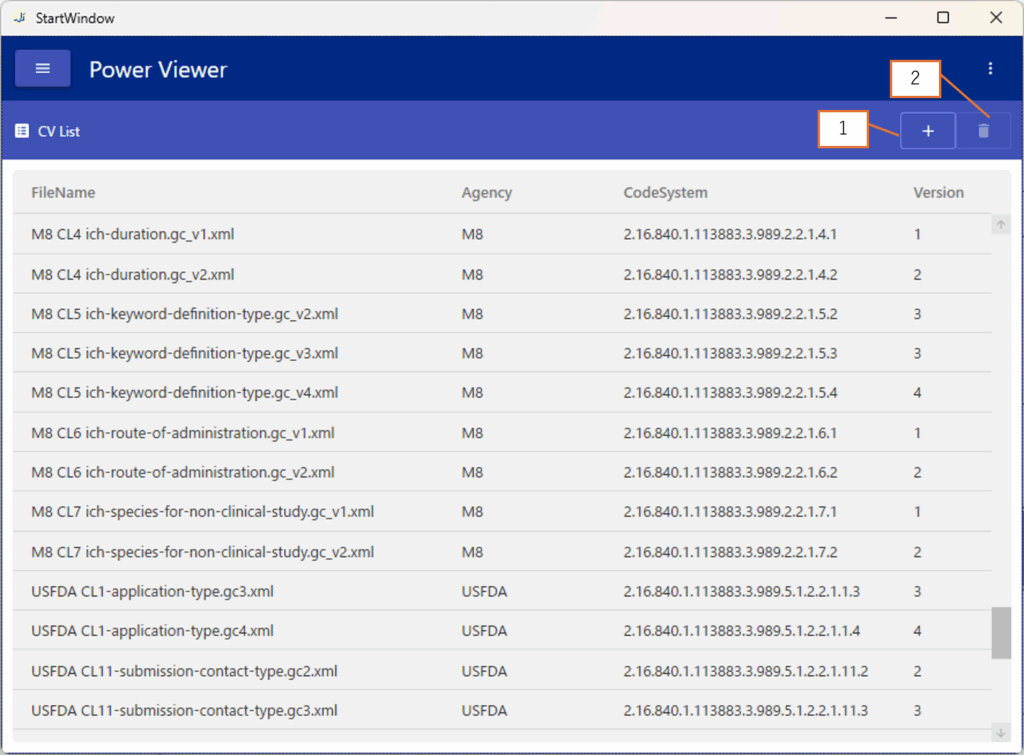Open the hamburger navigation menu
This screenshot has width=1024, height=755.
[x=42, y=69]
